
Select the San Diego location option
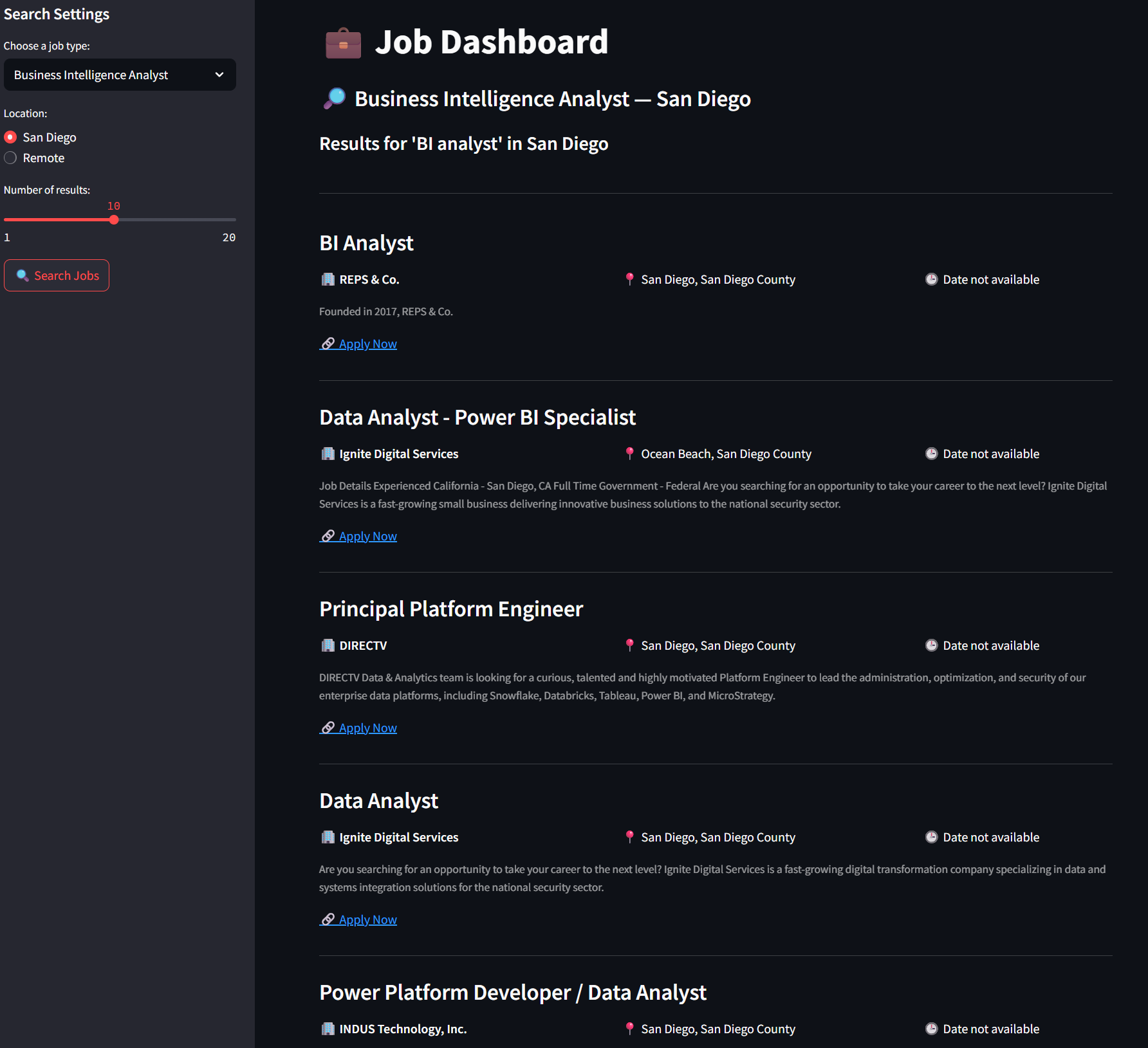[10, 136]
